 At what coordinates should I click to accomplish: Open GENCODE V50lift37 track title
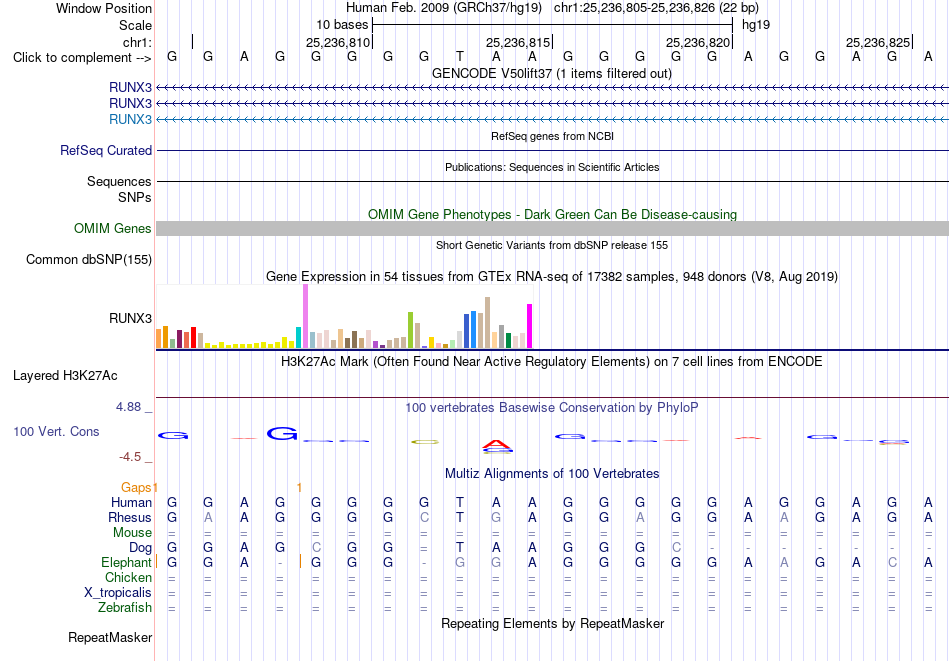tap(552, 73)
